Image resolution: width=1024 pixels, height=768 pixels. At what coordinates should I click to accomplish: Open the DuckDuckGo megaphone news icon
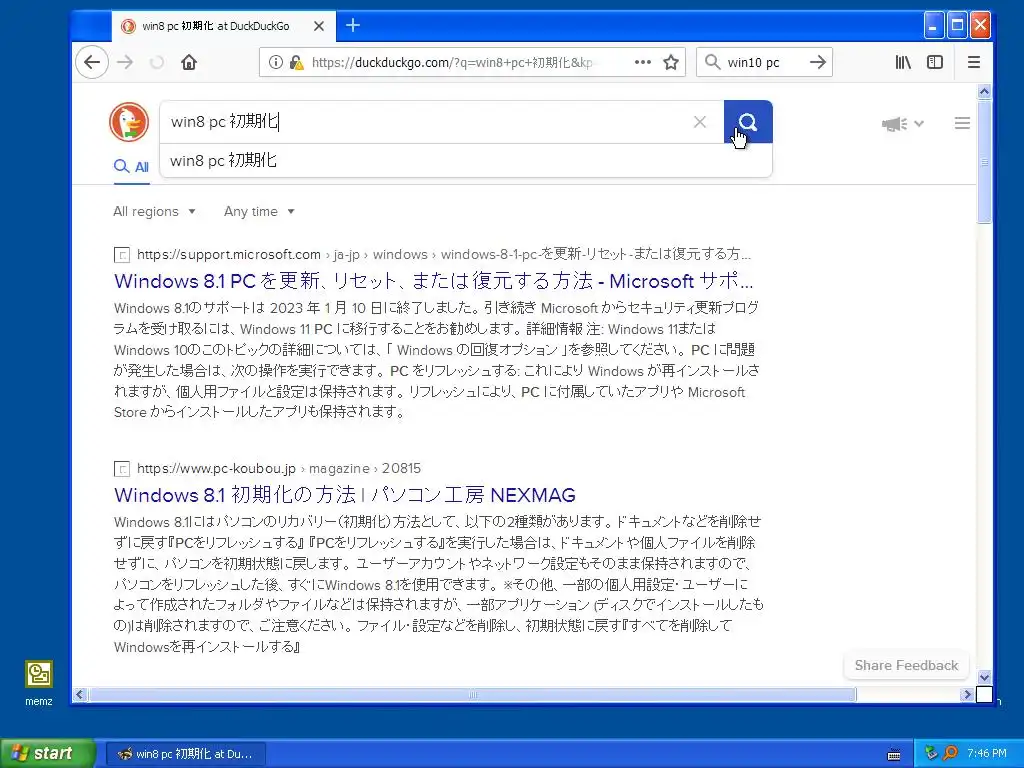[x=895, y=123]
